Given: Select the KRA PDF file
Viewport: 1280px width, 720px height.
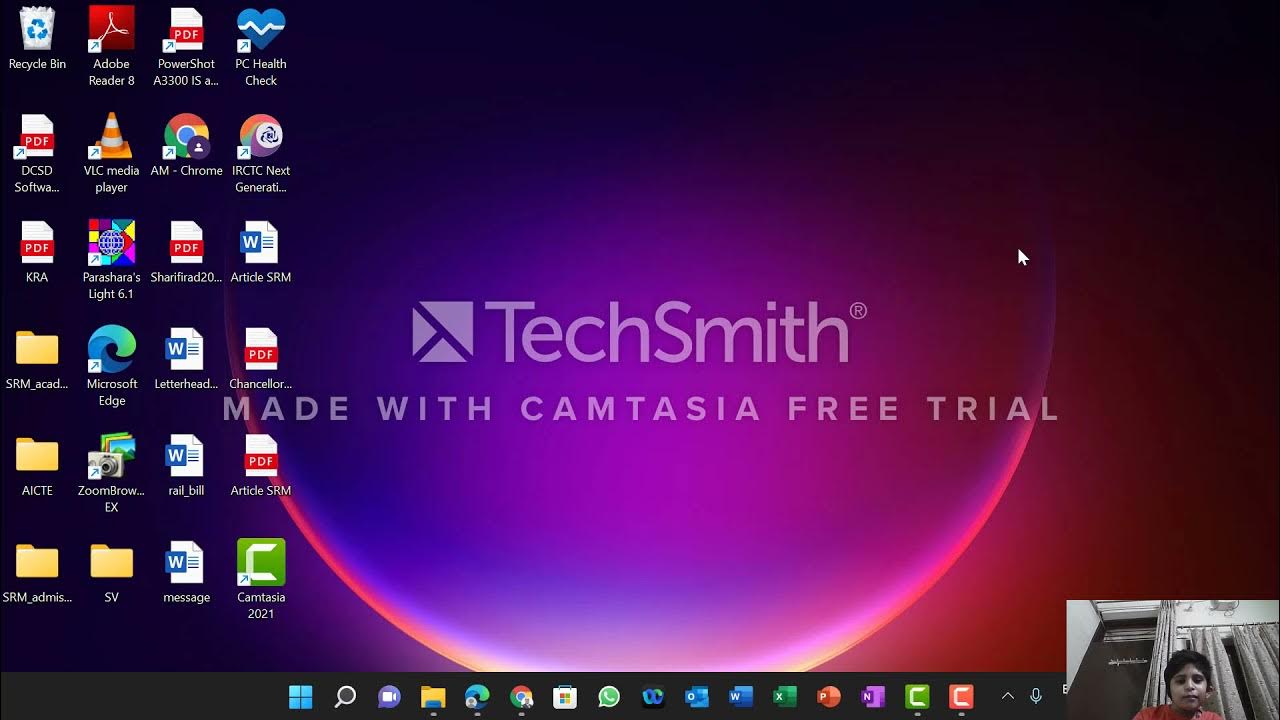Looking at the screenshot, I should pos(37,252).
